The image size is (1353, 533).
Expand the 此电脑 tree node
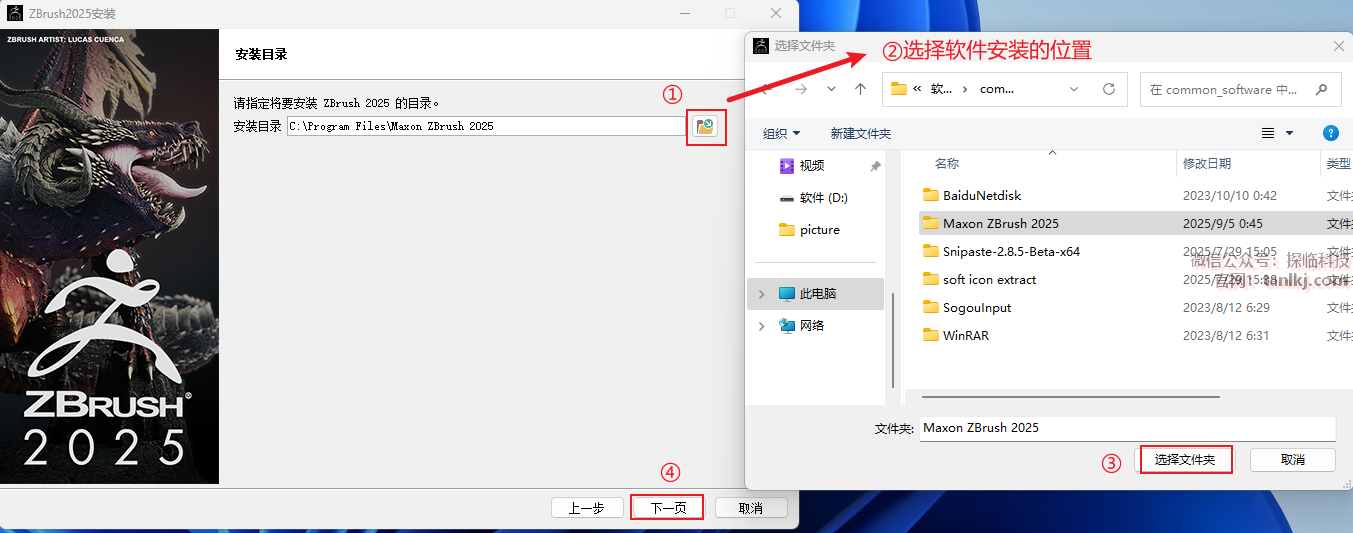click(761, 294)
